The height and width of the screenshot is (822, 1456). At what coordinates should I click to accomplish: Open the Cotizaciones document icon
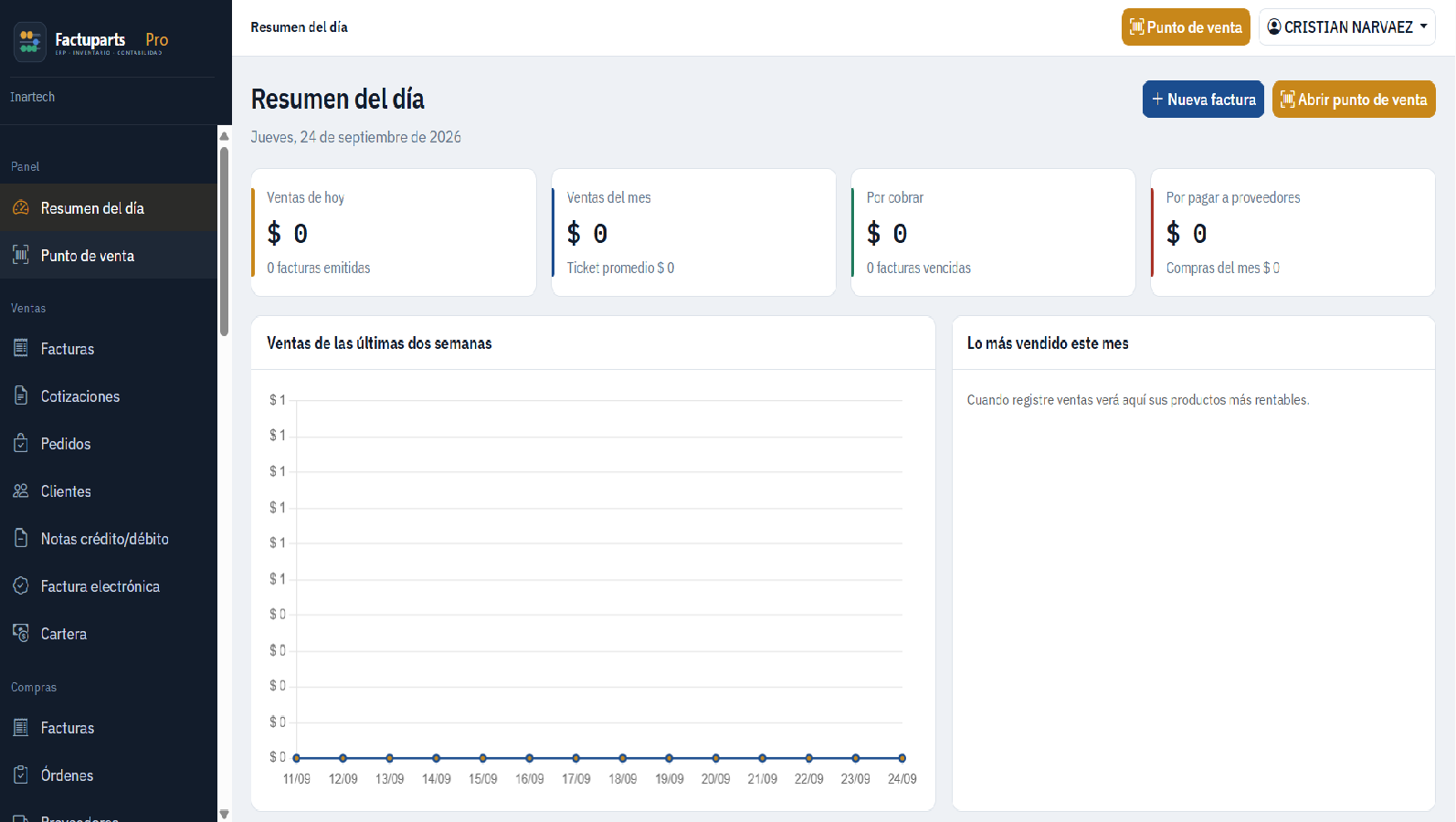point(21,395)
